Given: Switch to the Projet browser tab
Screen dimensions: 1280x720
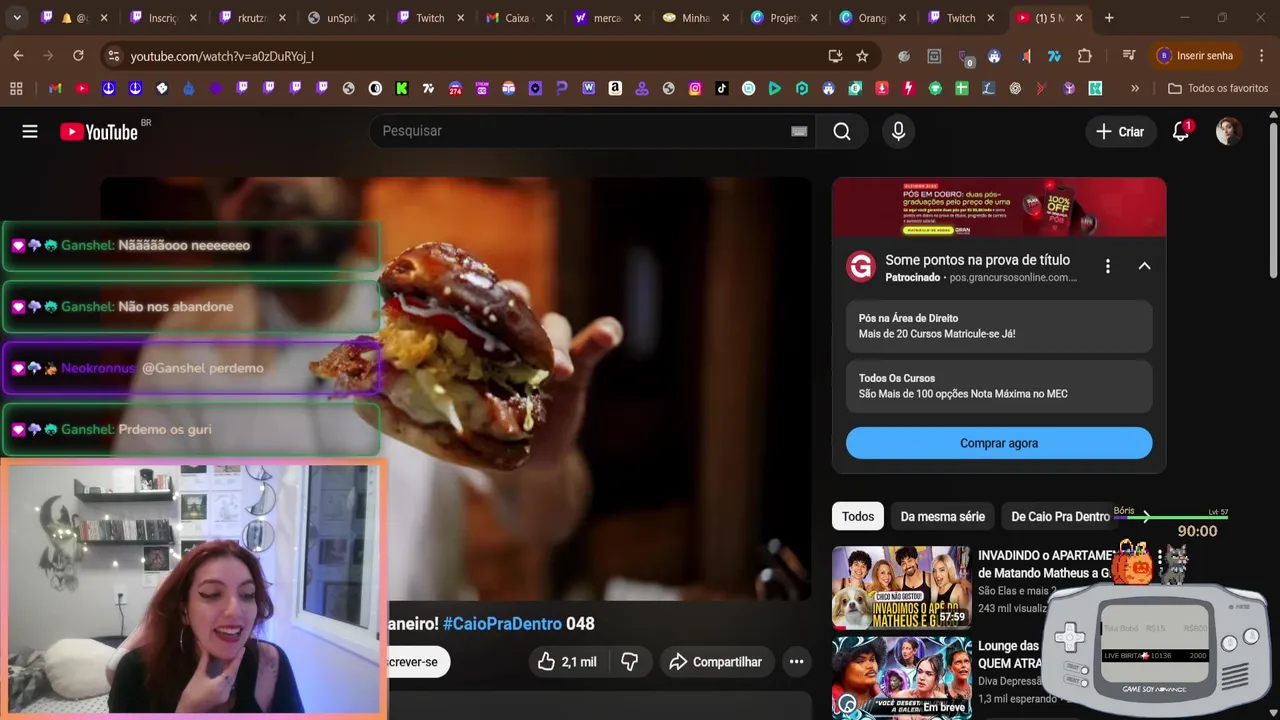Looking at the screenshot, I should (783, 18).
